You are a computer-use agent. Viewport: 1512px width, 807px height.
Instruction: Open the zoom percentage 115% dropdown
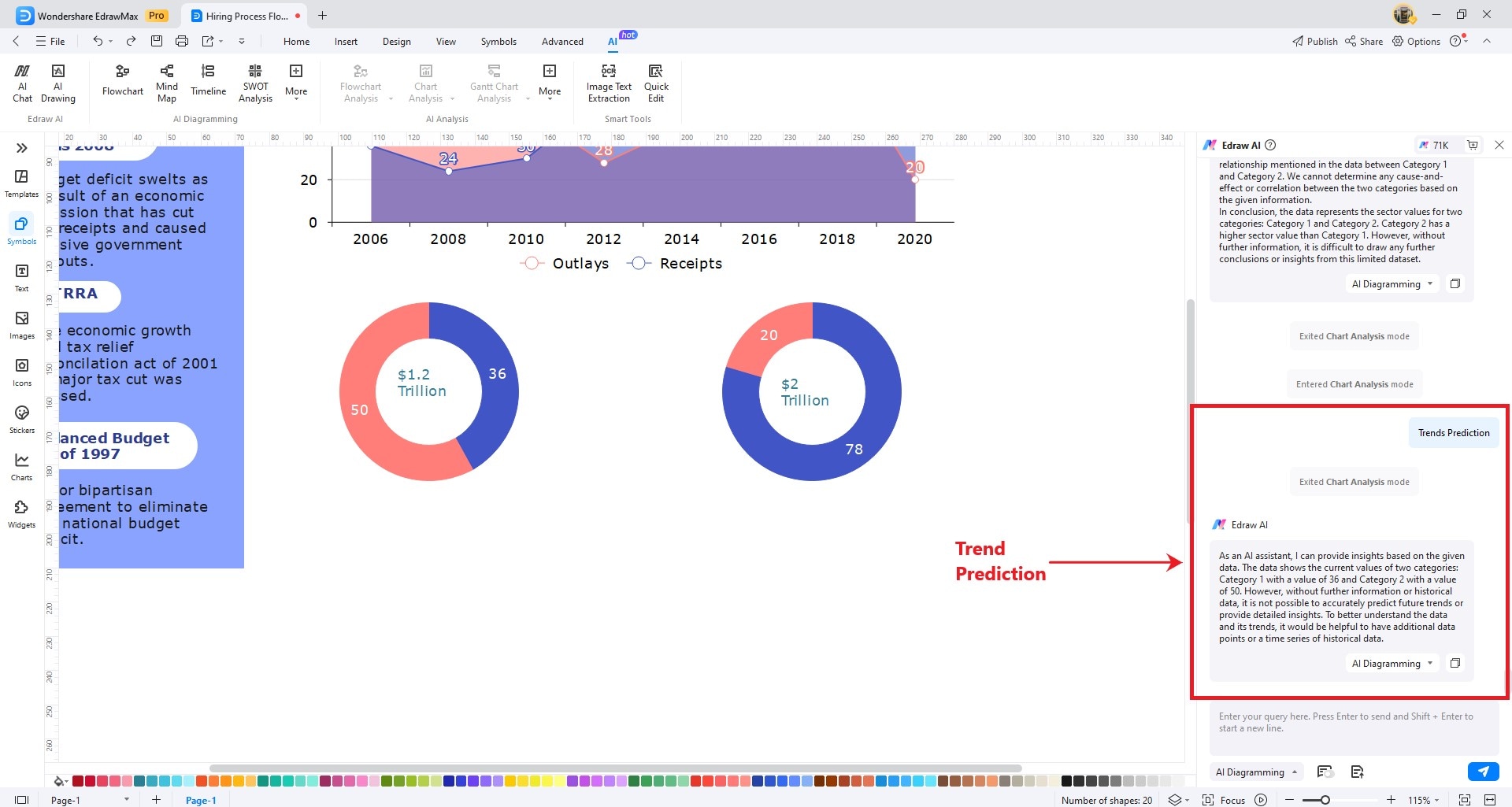(1424, 800)
